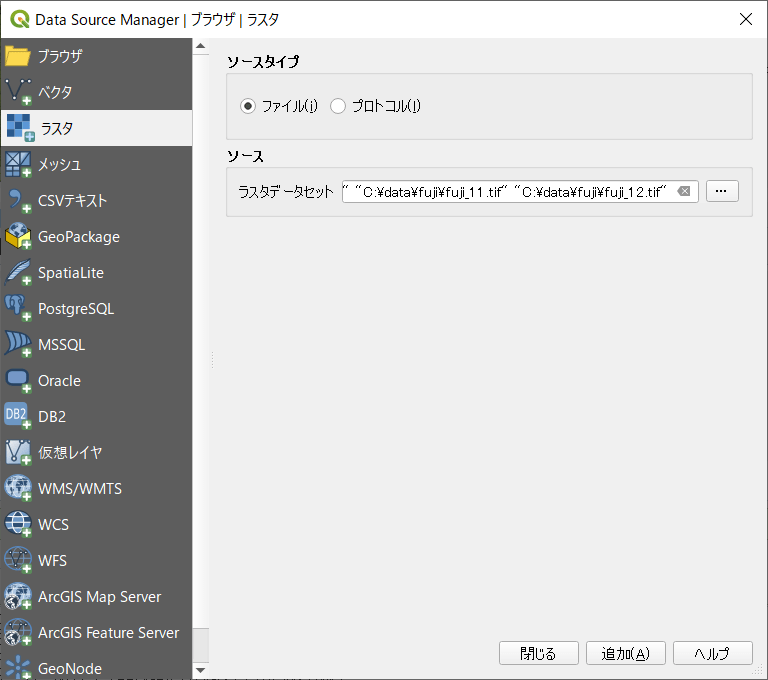This screenshot has width=768, height=680.
Task: Browse for raster files with ... button
Action: click(x=722, y=191)
